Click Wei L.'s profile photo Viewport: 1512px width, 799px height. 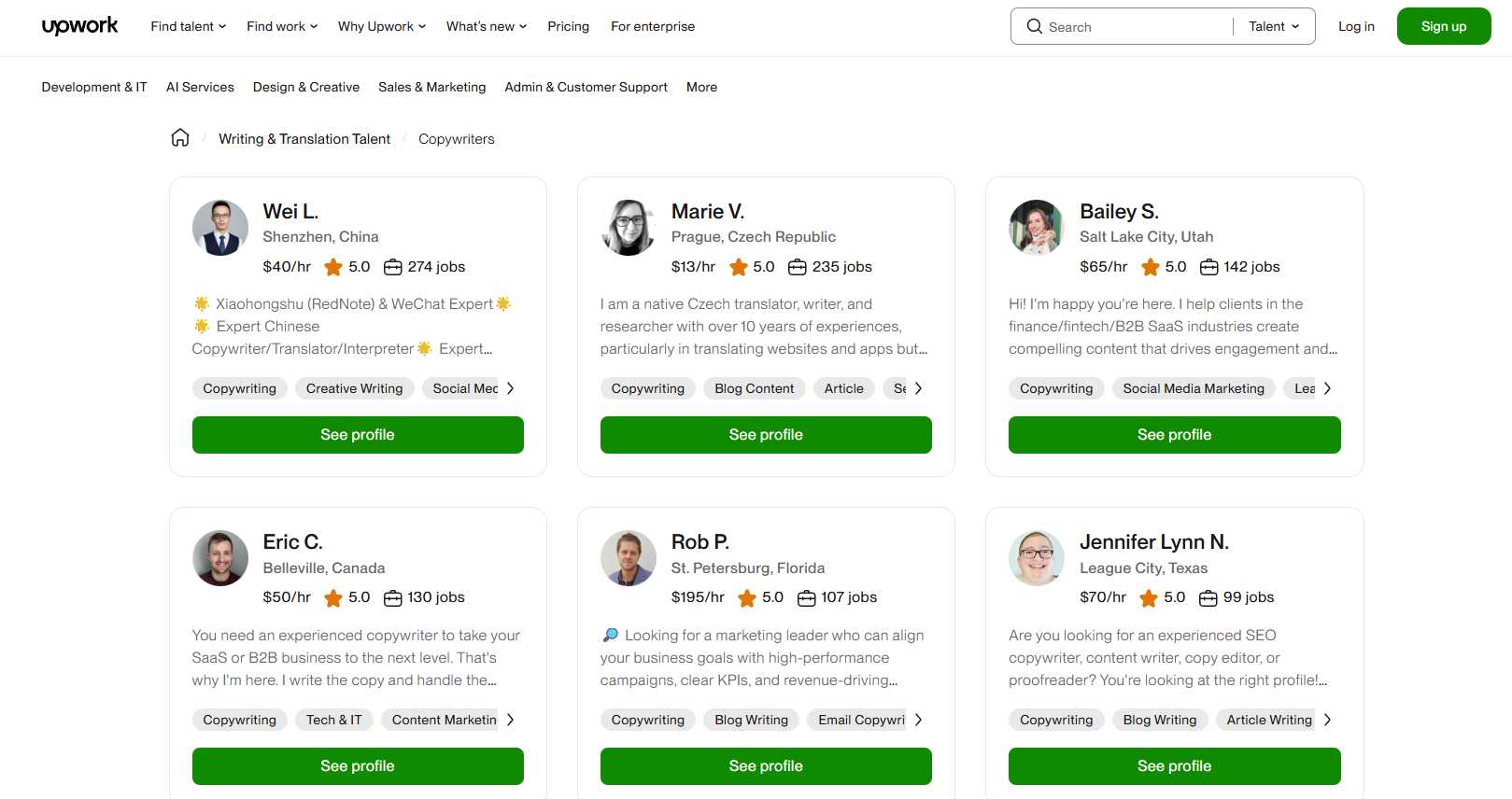[219, 227]
